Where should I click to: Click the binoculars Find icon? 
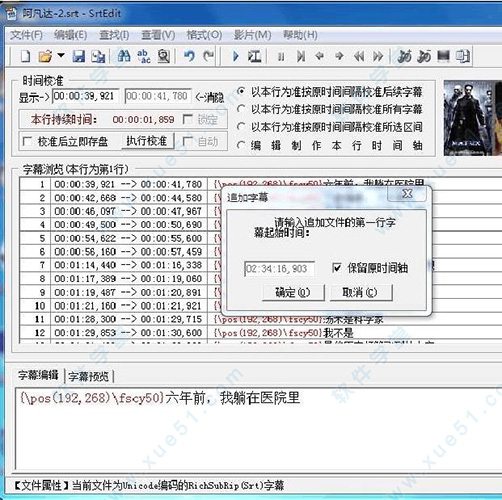click(x=124, y=56)
